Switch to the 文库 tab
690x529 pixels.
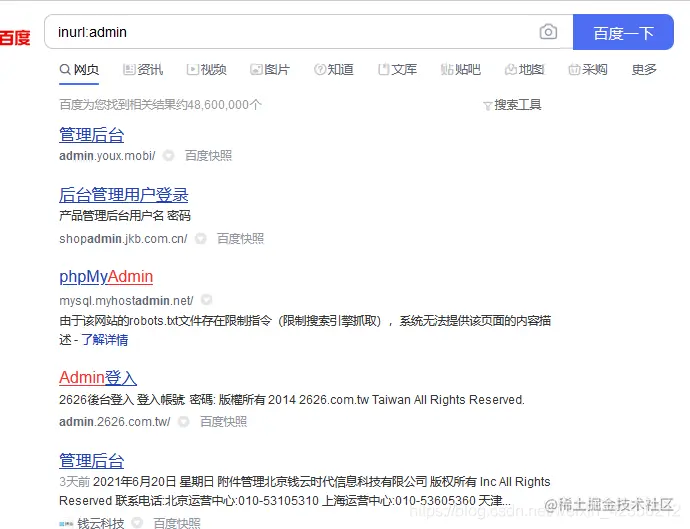pos(397,69)
